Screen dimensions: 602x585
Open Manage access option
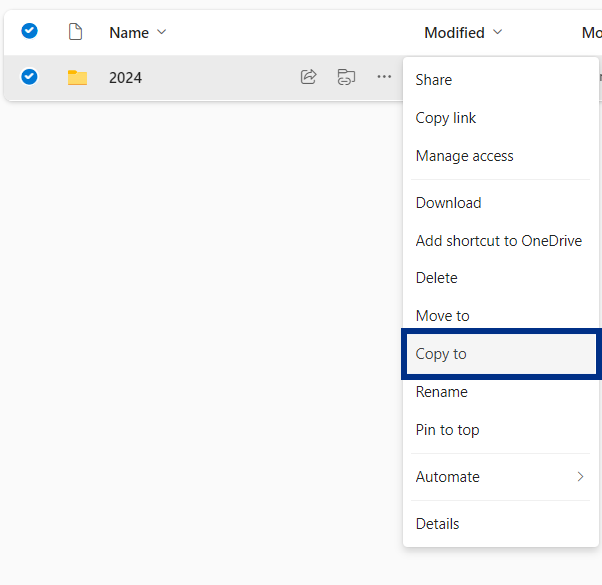[x=464, y=156]
